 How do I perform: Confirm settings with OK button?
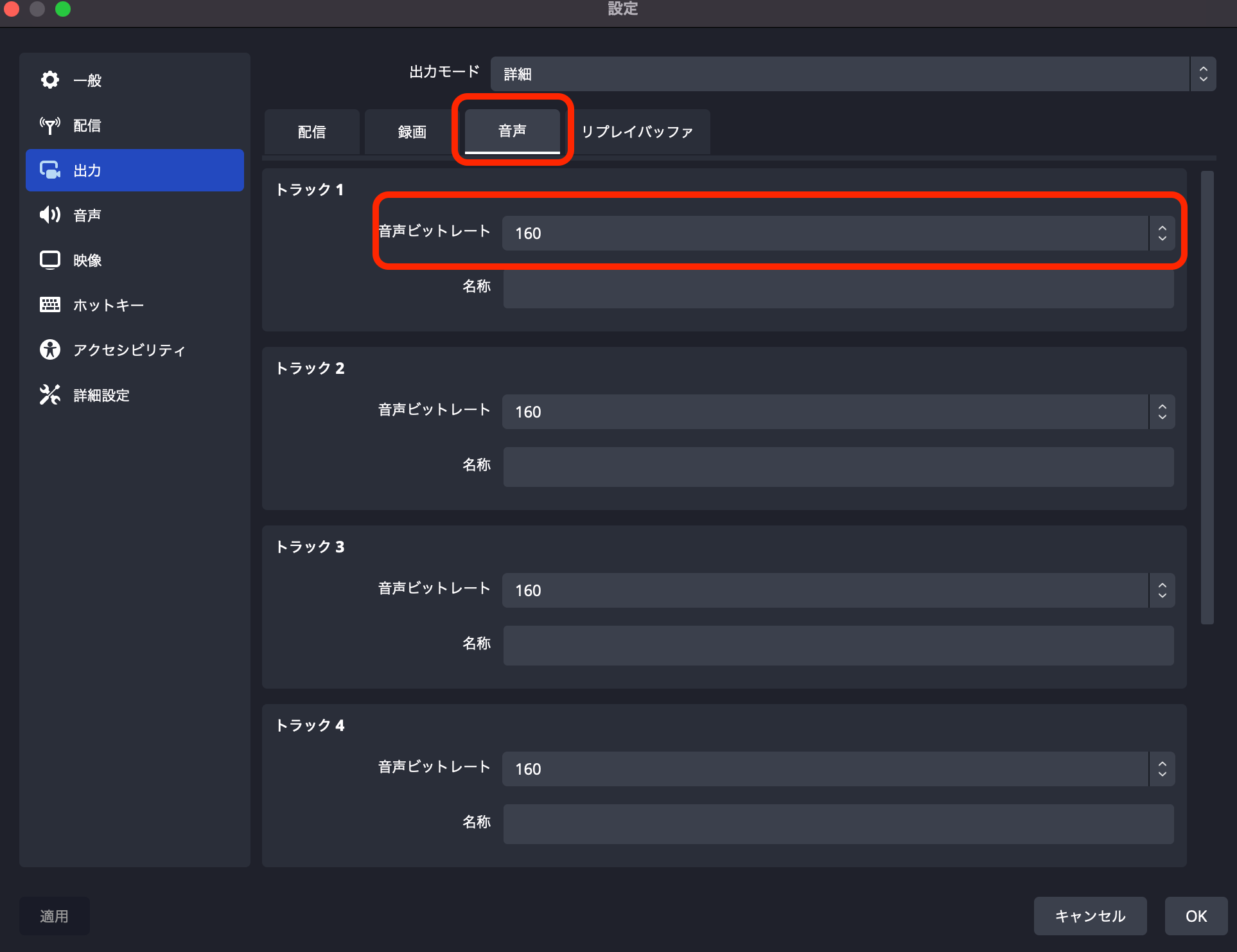(1196, 916)
